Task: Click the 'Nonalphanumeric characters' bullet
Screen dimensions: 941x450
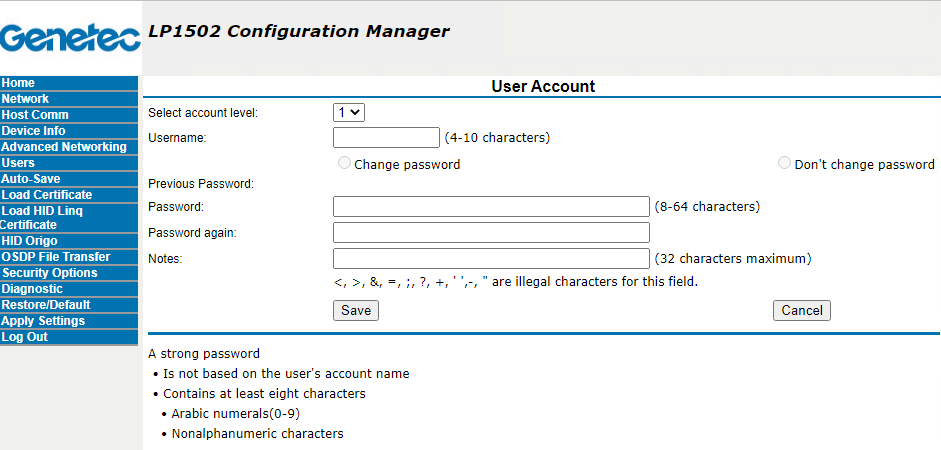Action: [x=257, y=433]
